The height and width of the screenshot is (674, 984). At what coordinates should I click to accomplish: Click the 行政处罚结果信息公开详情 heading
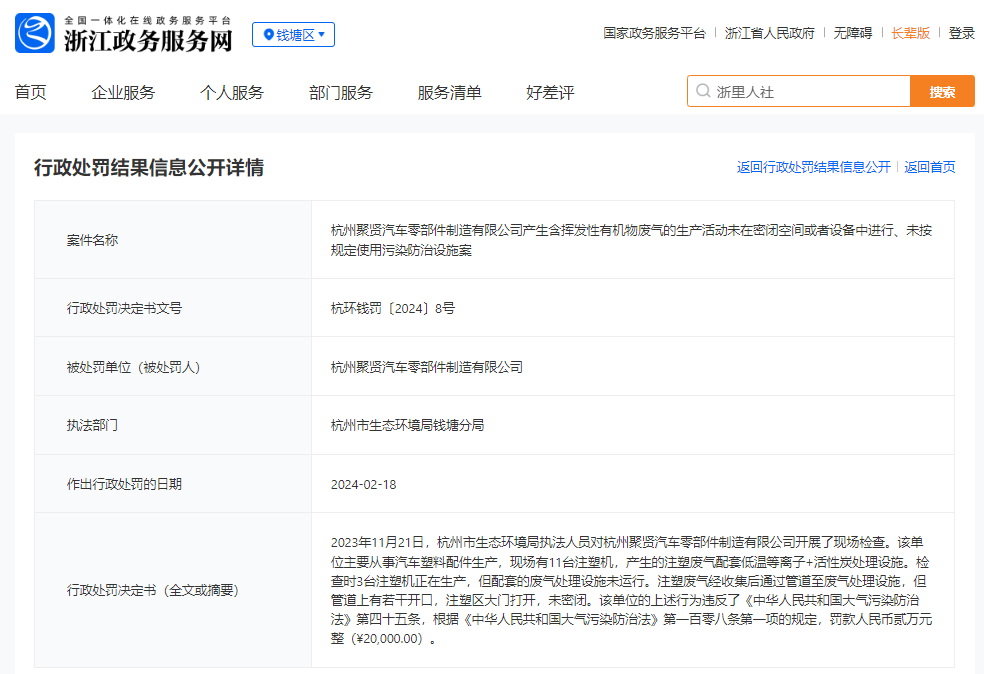149,168
